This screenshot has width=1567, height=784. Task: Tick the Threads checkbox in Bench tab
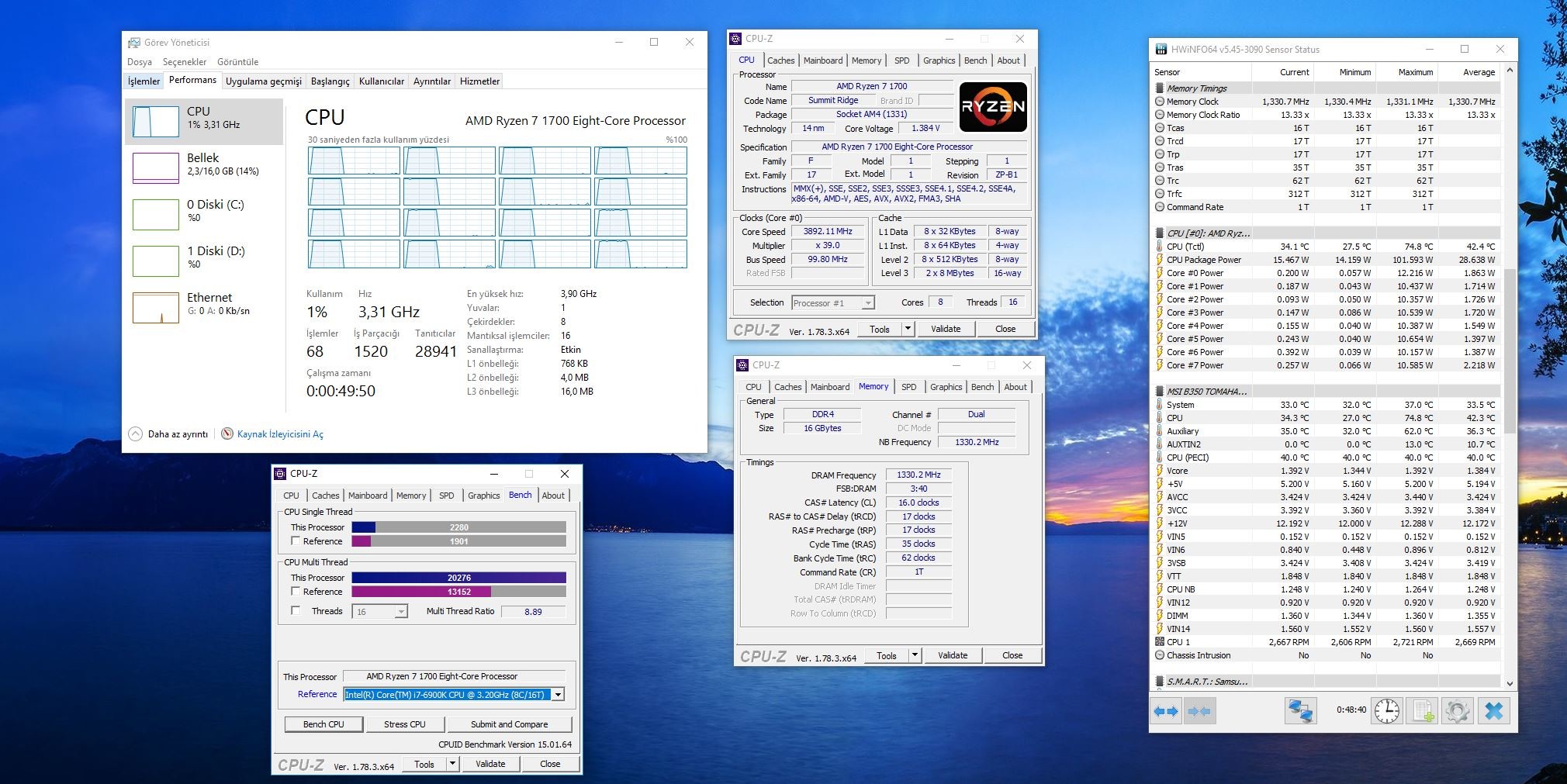coord(296,610)
